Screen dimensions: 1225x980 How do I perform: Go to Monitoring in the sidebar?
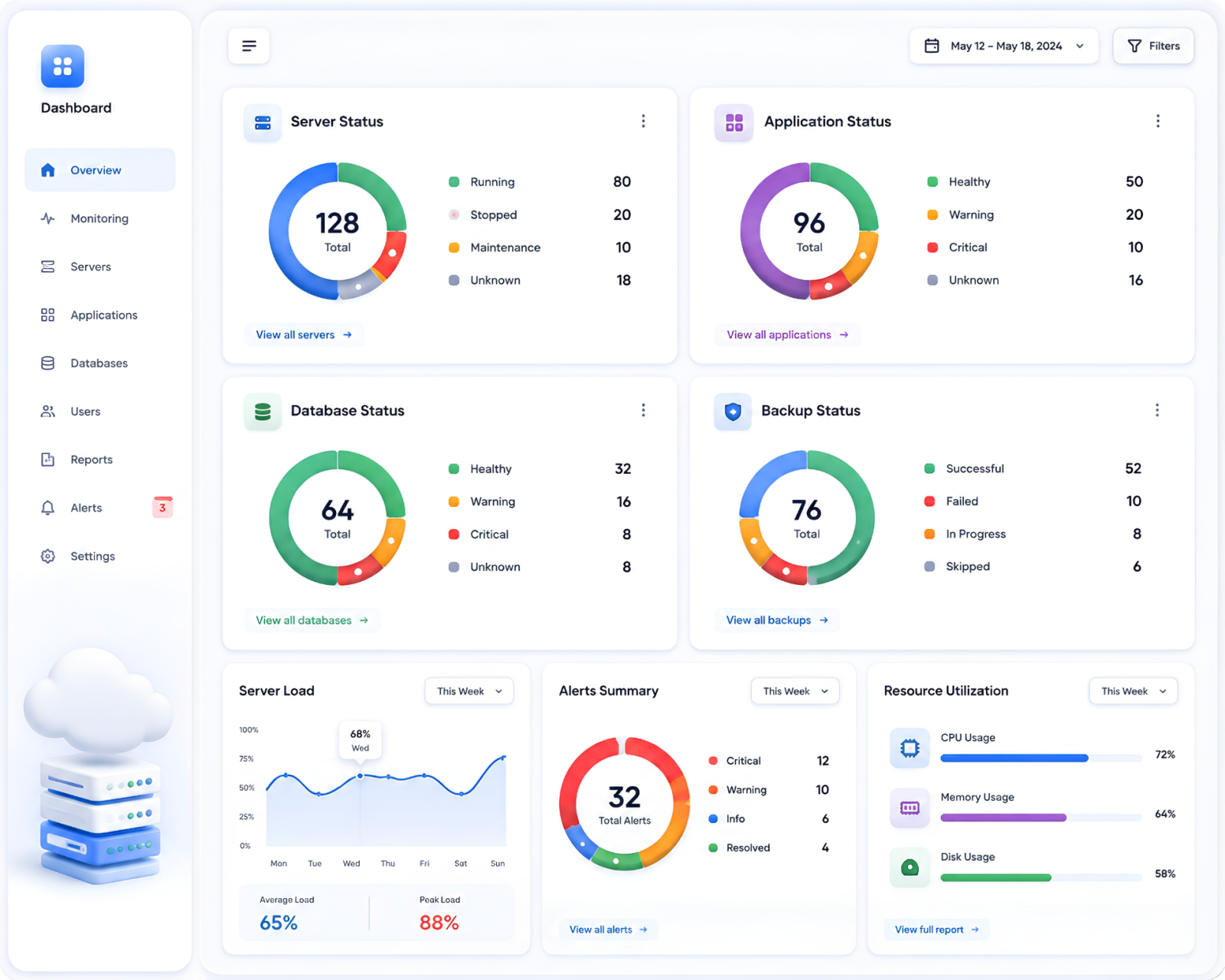coord(100,218)
